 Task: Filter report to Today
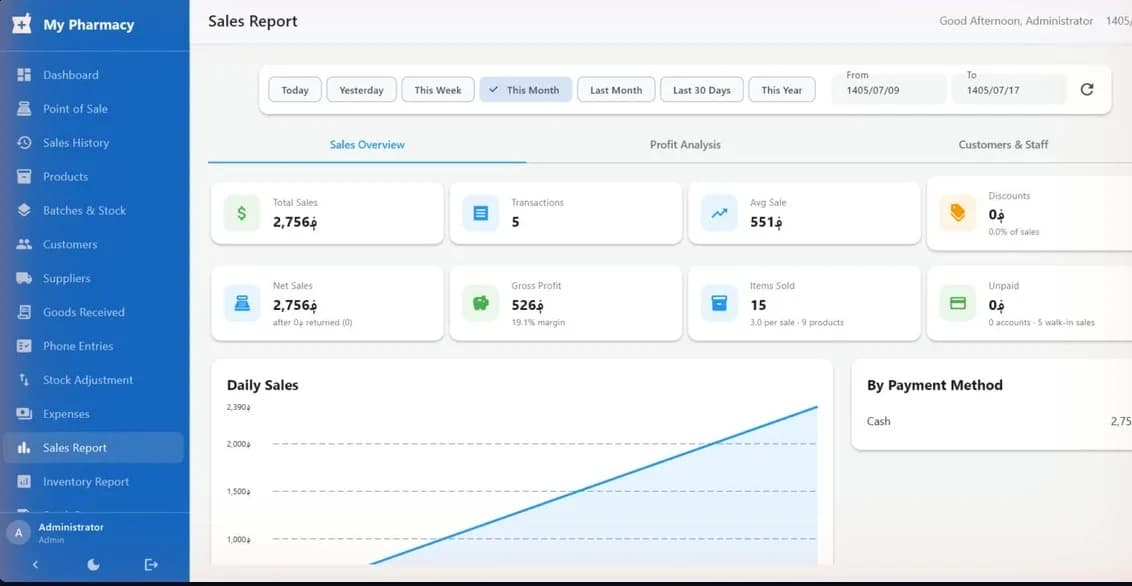(295, 90)
